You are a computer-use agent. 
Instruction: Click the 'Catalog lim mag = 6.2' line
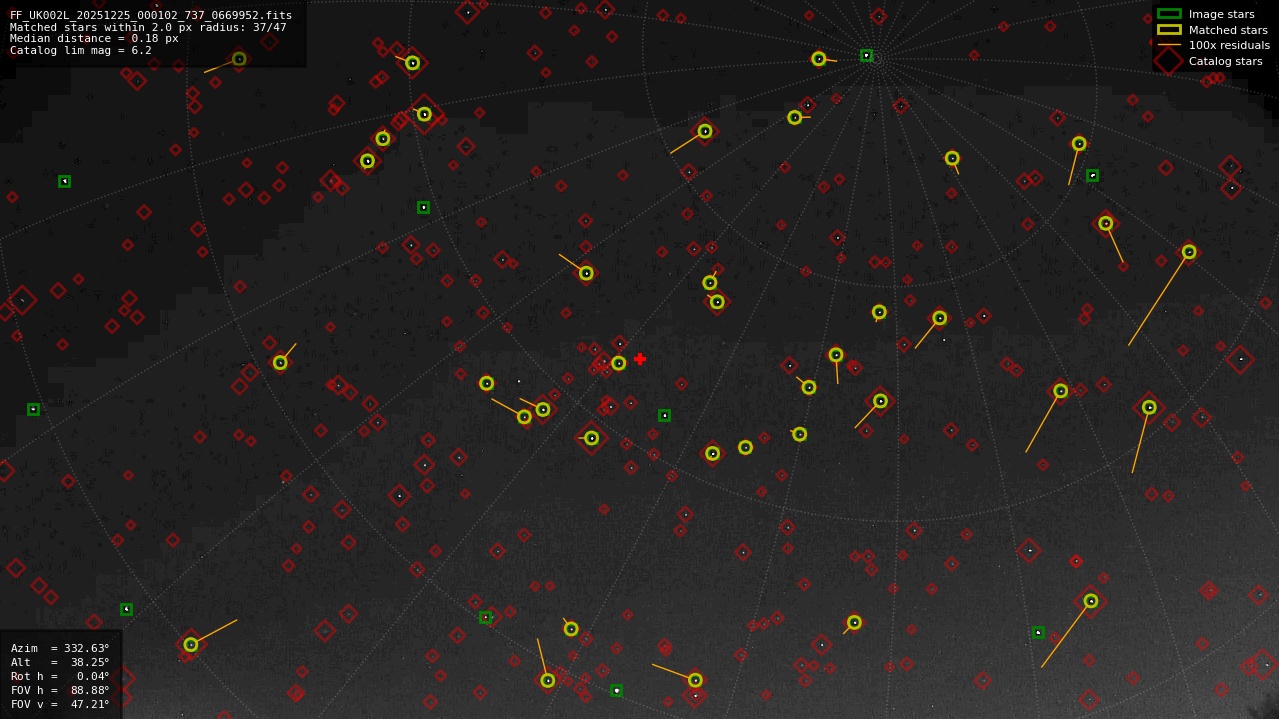pyautogui.click(x=81, y=50)
